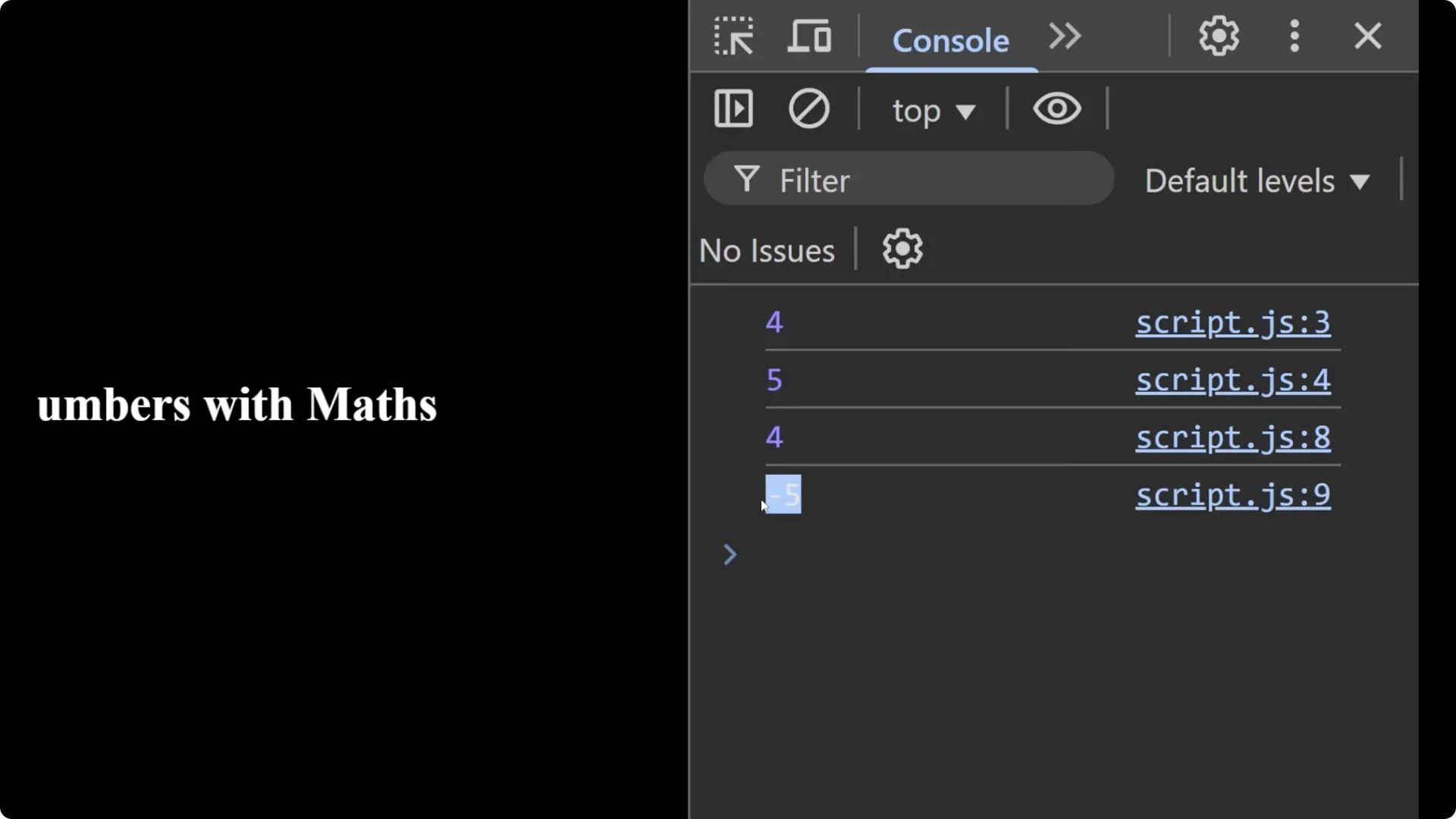Select the inspect element picker tool
Viewport: 1456px width, 819px height.
[x=733, y=36]
